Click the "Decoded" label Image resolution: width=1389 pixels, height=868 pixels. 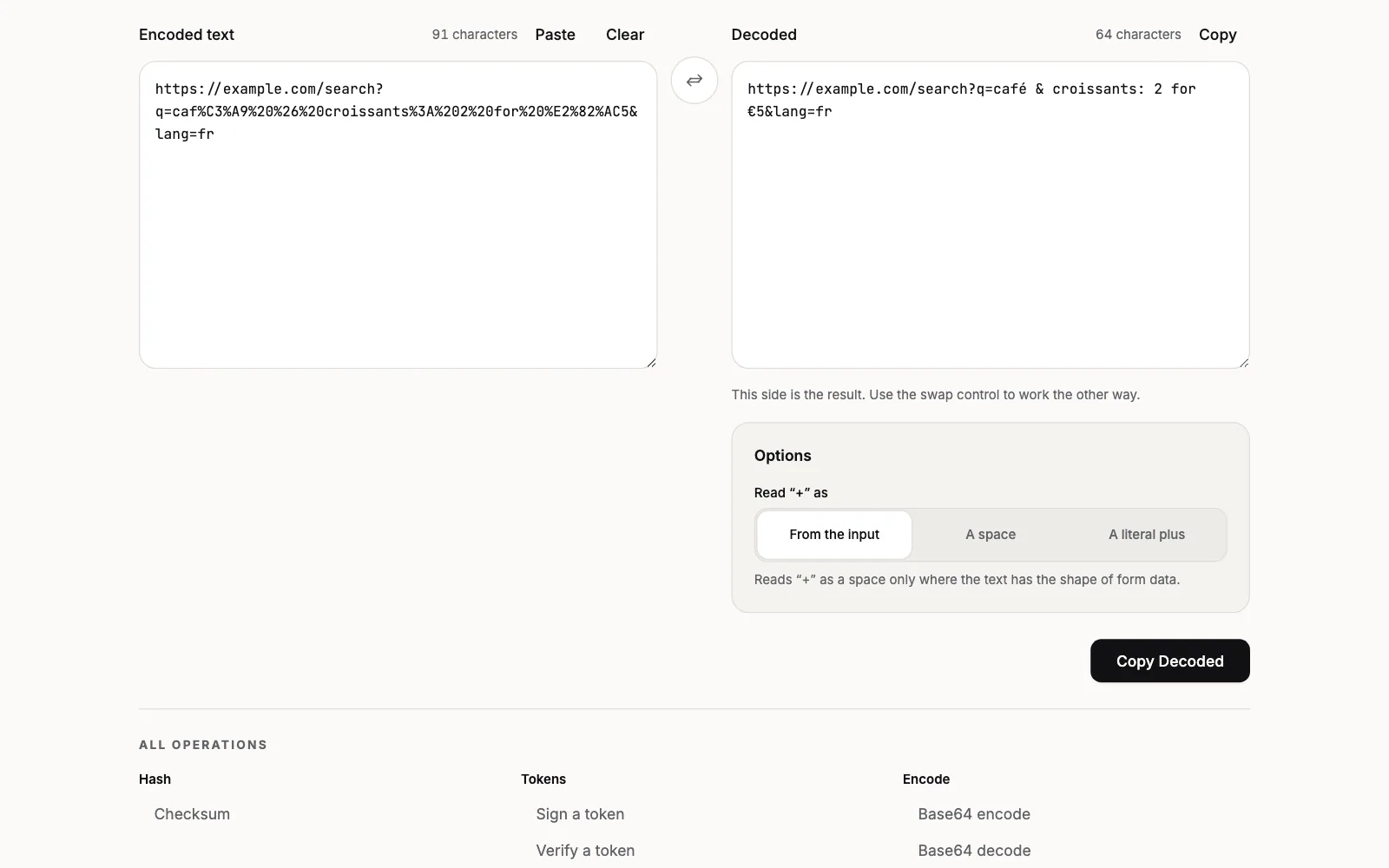(764, 35)
